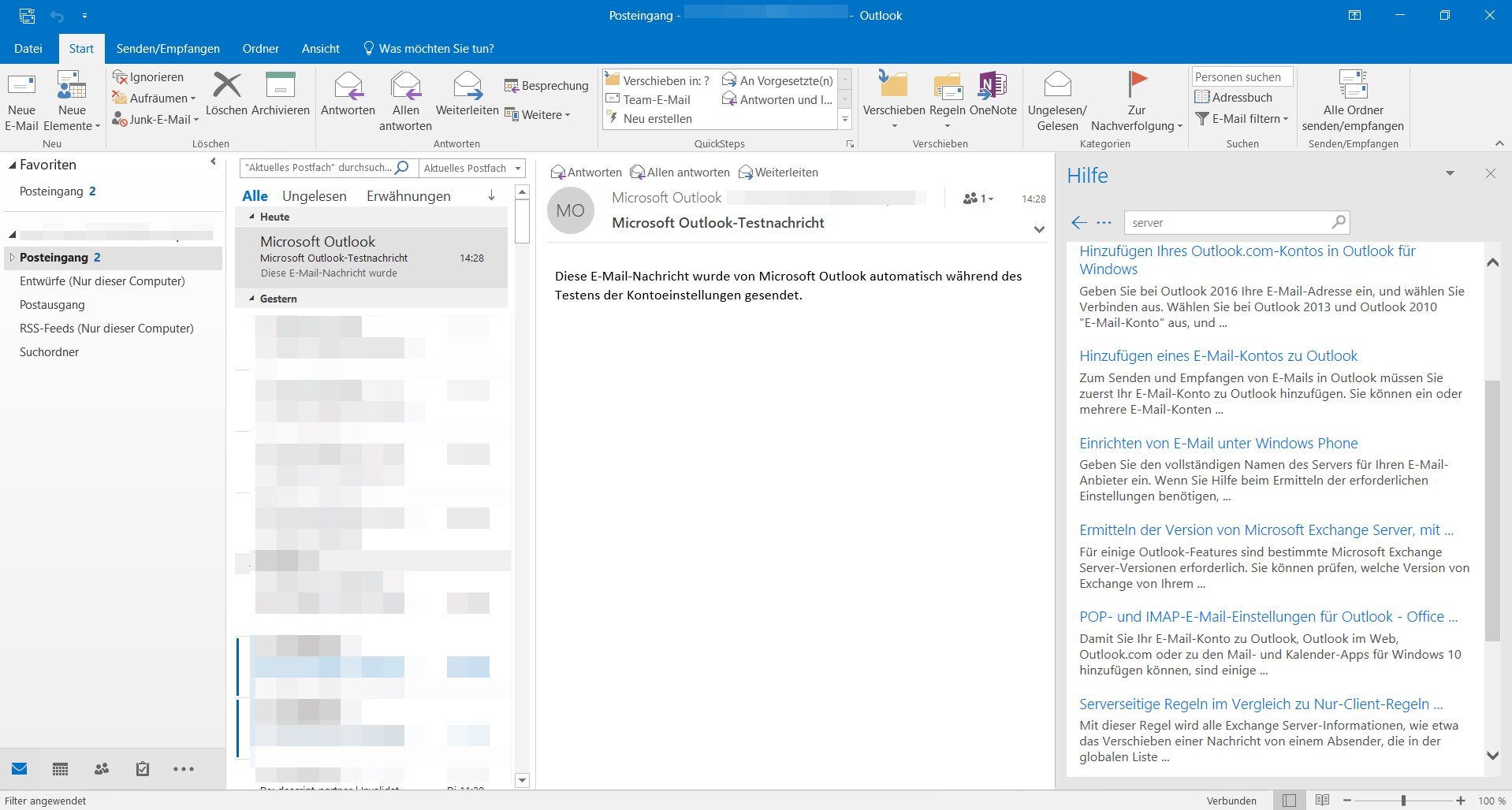Viewport: 1512px width, 810px height.
Task: Delete message with Löschen icon
Action: pos(226,95)
